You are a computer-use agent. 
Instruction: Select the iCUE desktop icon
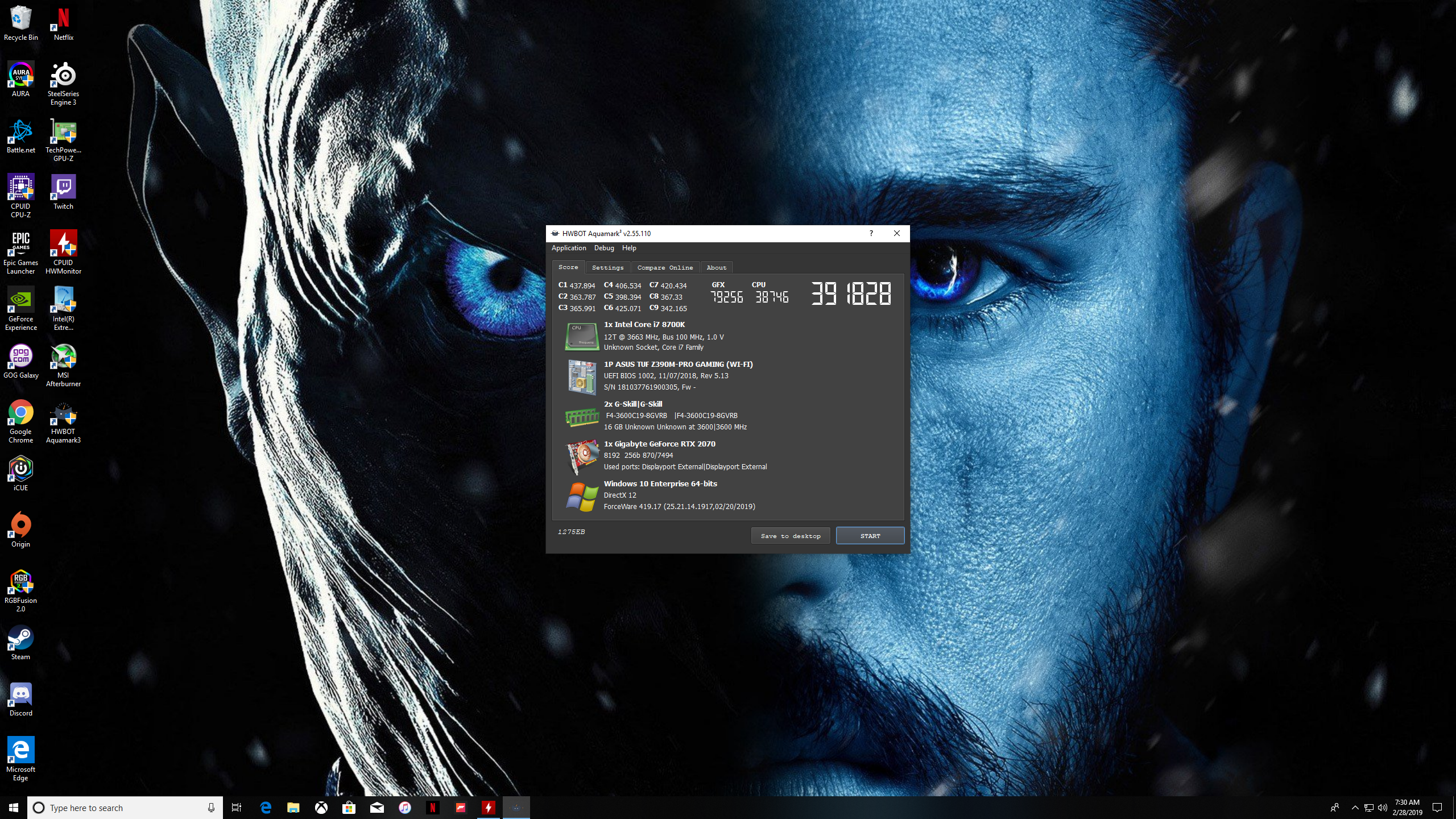[21, 474]
